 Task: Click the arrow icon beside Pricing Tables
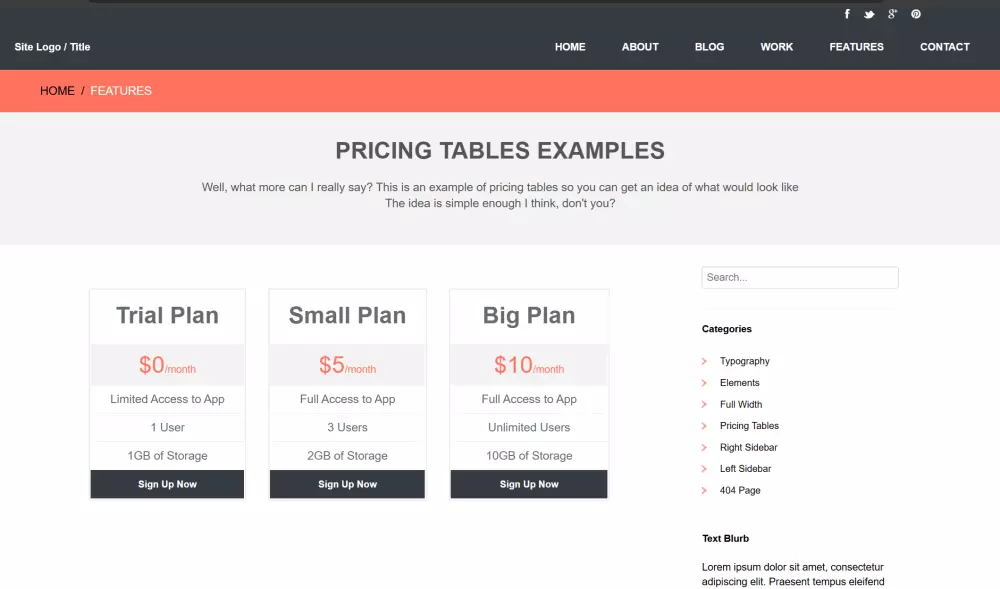(704, 426)
